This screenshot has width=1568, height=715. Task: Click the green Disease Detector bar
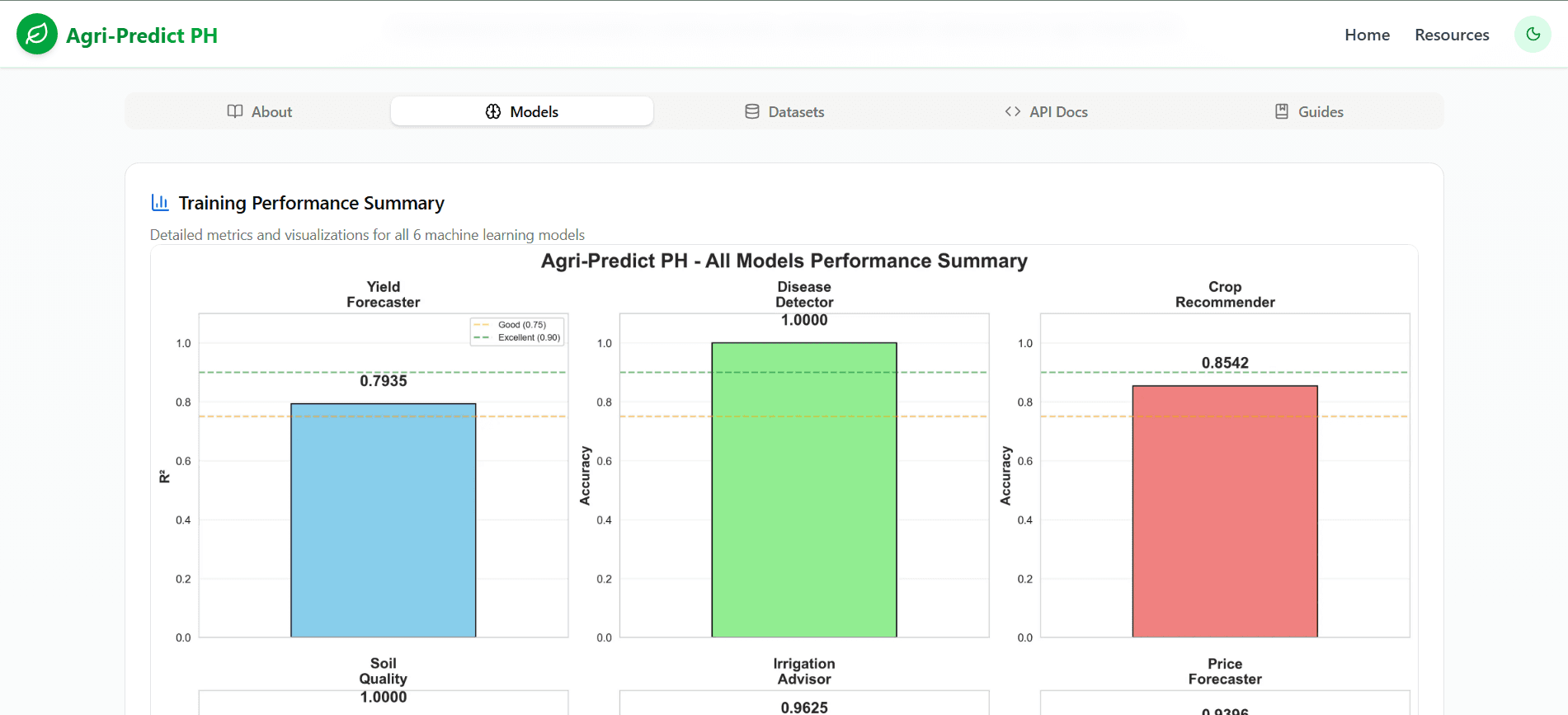click(x=804, y=490)
